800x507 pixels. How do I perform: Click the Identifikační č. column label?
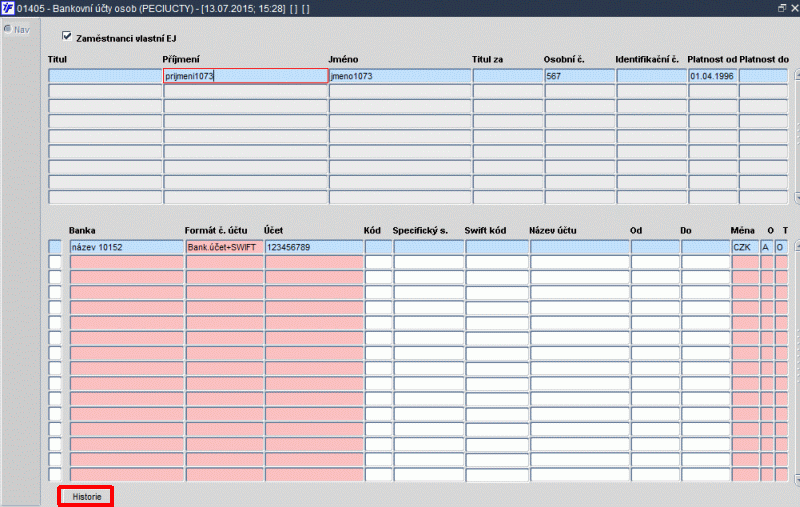click(647, 59)
